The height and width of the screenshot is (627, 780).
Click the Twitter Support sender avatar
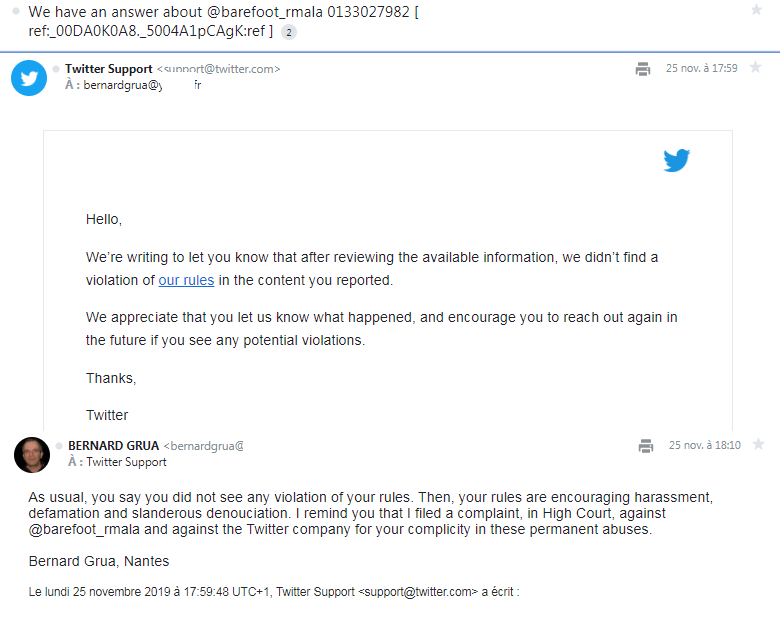(29, 77)
